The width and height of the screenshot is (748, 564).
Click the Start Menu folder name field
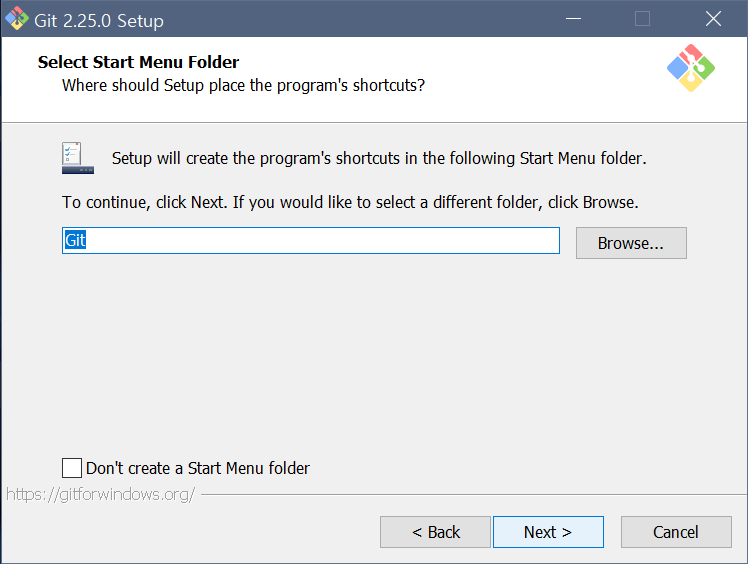pos(311,240)
